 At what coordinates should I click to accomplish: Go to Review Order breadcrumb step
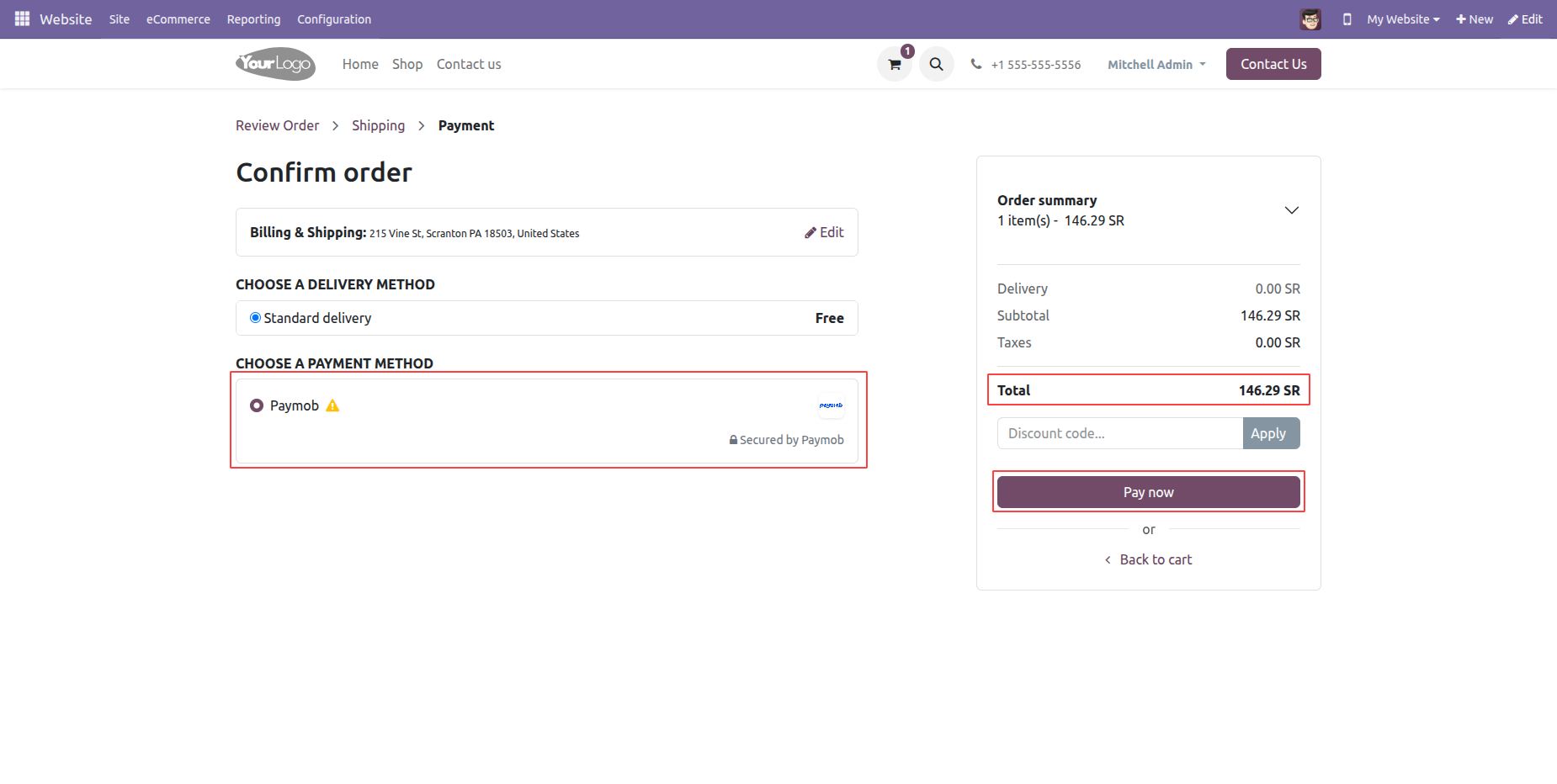pyautogui.click(x=277, y=125)
